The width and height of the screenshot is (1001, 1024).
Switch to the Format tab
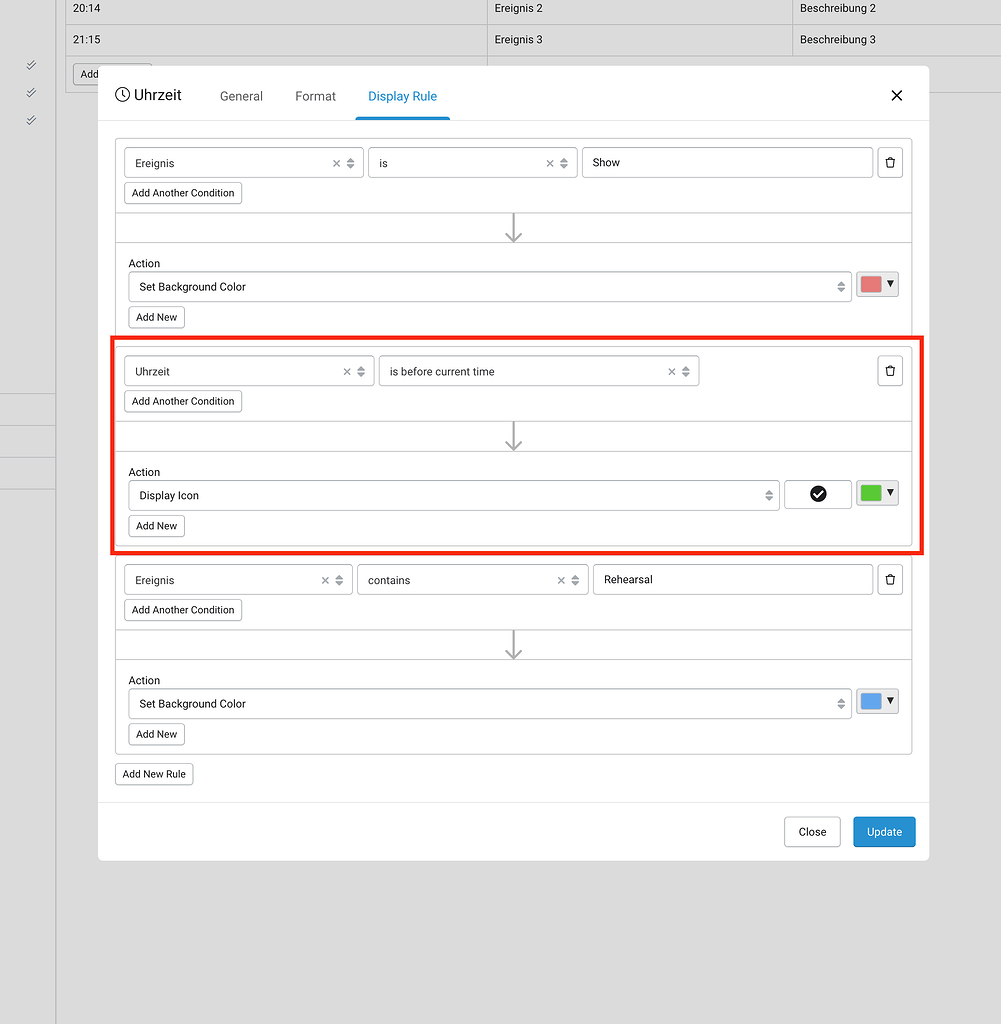[x=315, y=96]
